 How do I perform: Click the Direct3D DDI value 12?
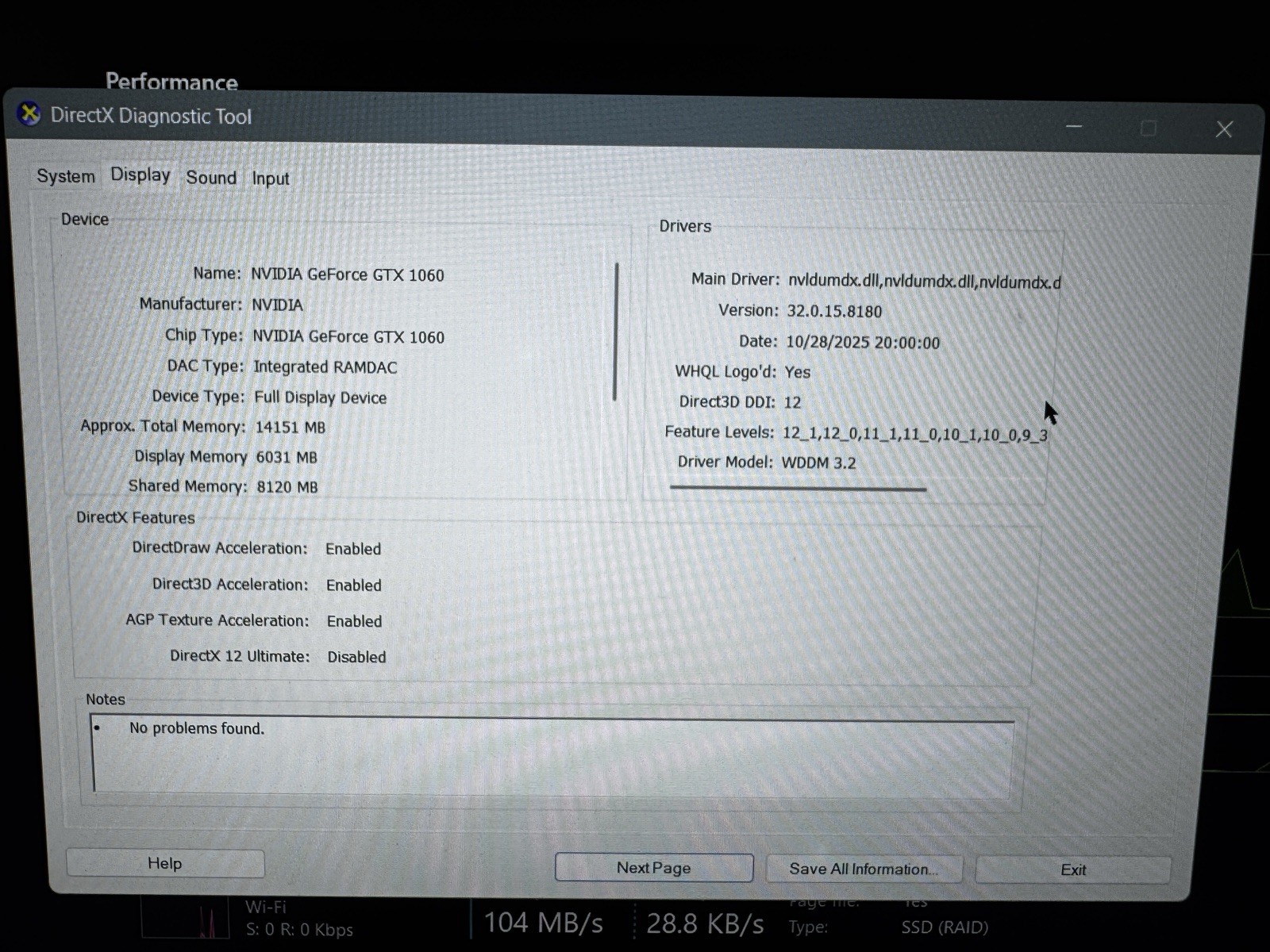pyautogui.click(x=792, y=402)
